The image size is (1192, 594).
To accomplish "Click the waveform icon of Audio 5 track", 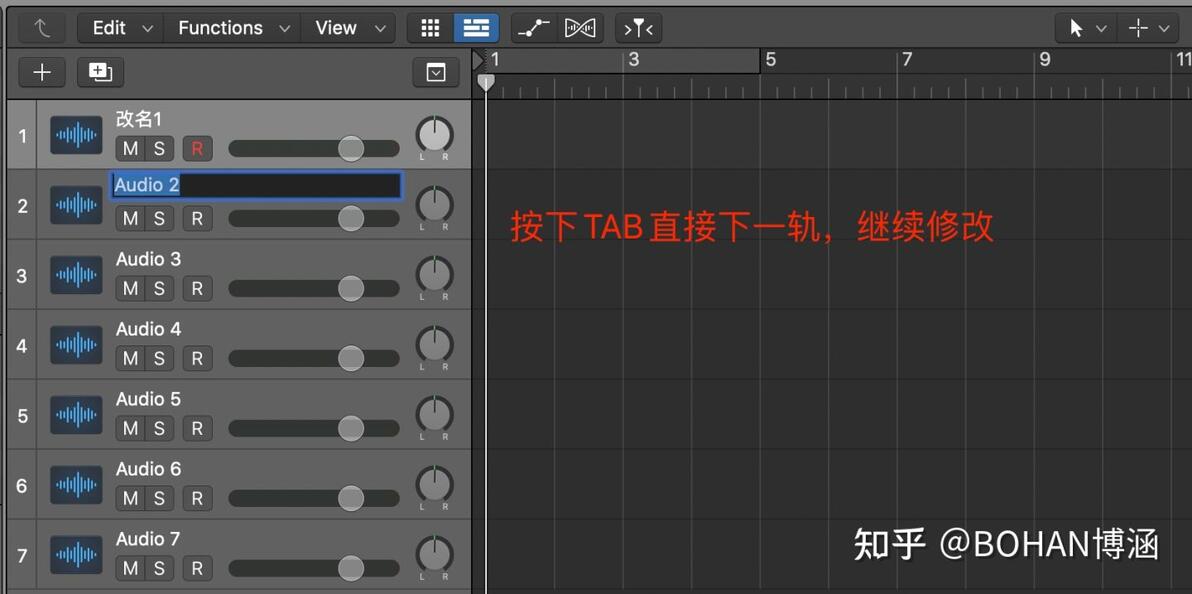I will (76, 415).
